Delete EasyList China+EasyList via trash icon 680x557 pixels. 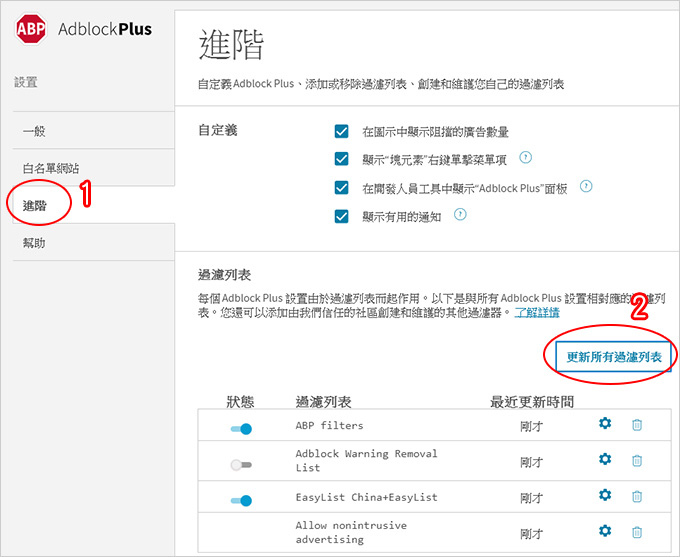637,496
